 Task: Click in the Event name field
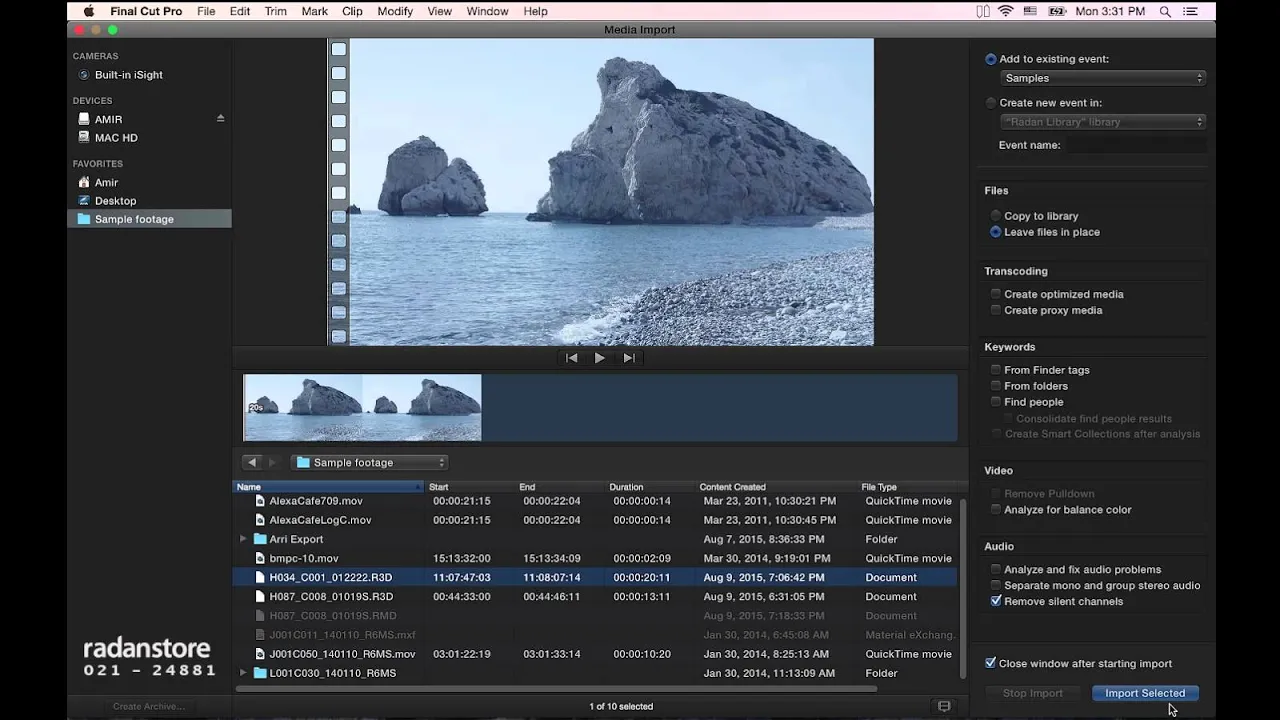(x=1135, y=145)
